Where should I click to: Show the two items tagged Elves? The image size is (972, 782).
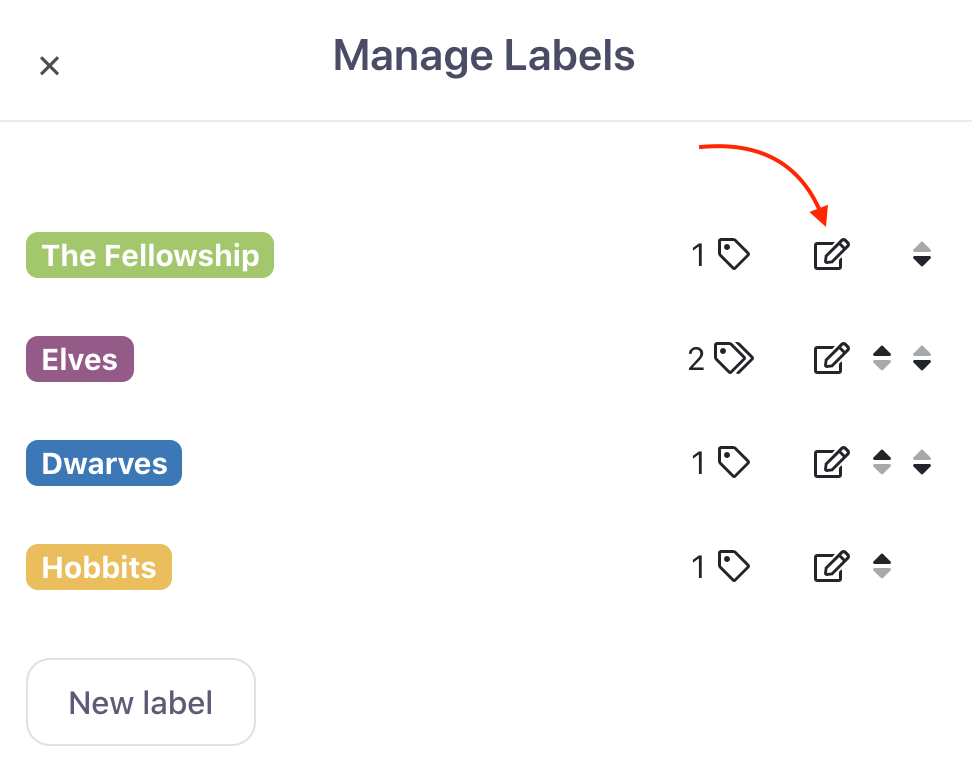[x=721, y=358]
